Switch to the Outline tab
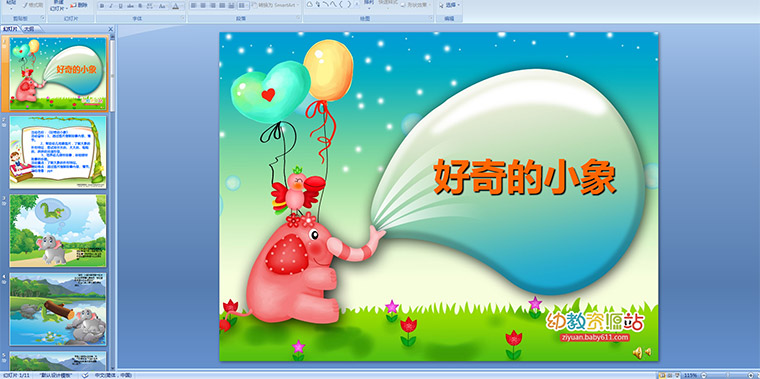This screenshot has width=760, height=379. [x=29, y=29]
